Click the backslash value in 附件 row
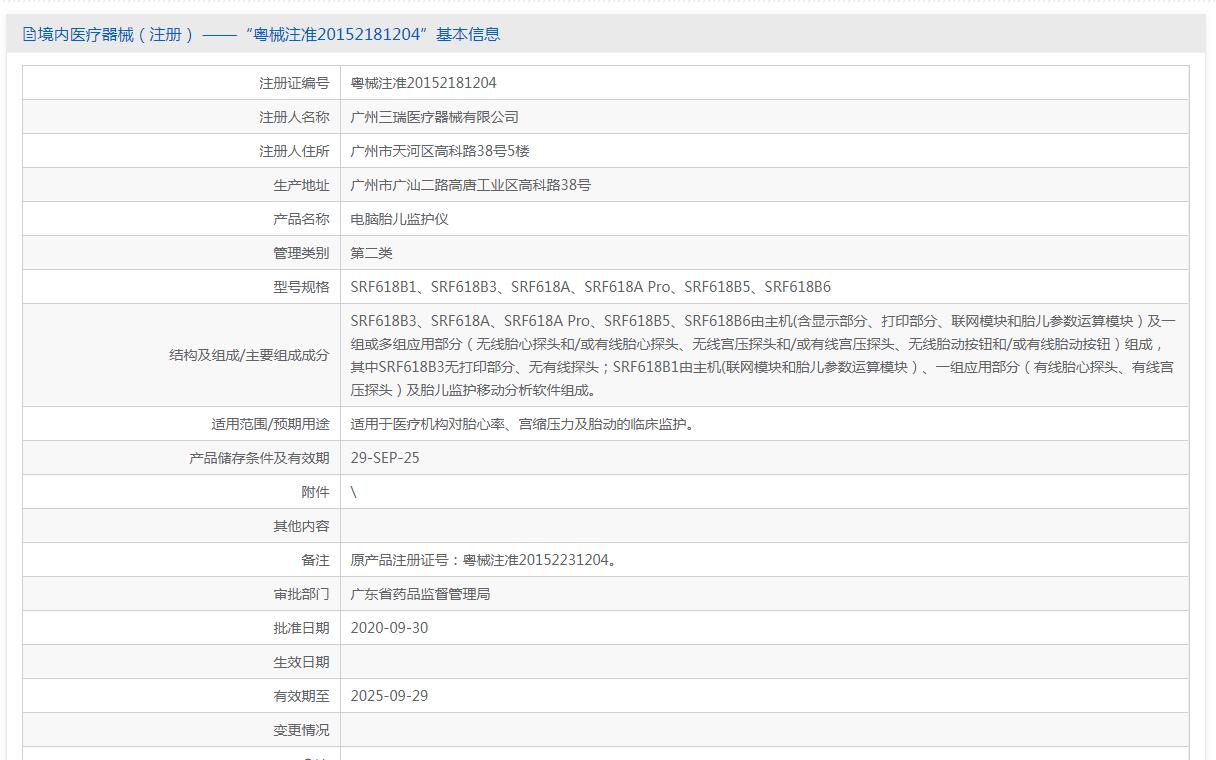This screenshot has width=1216, height=760. (354, 492)
